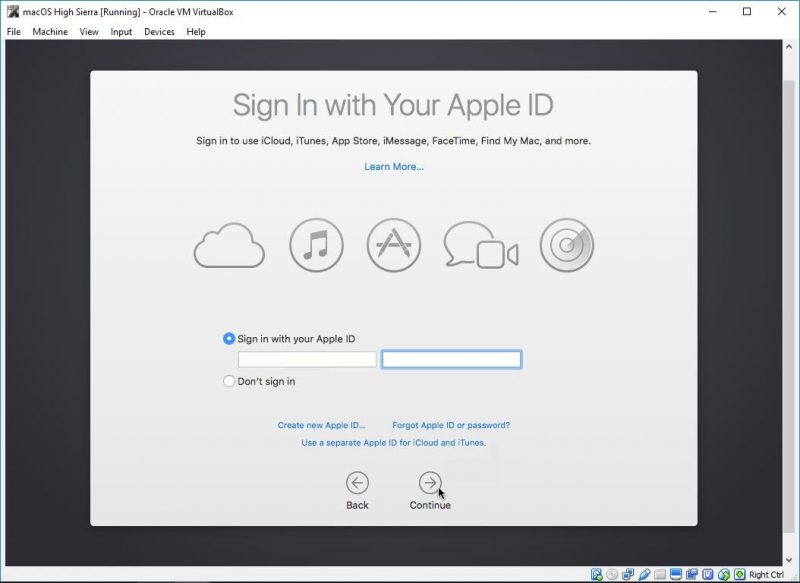Open the 'Create new Apple ID' link
Viewport: 800px width, 583px height.
(321, 425)
